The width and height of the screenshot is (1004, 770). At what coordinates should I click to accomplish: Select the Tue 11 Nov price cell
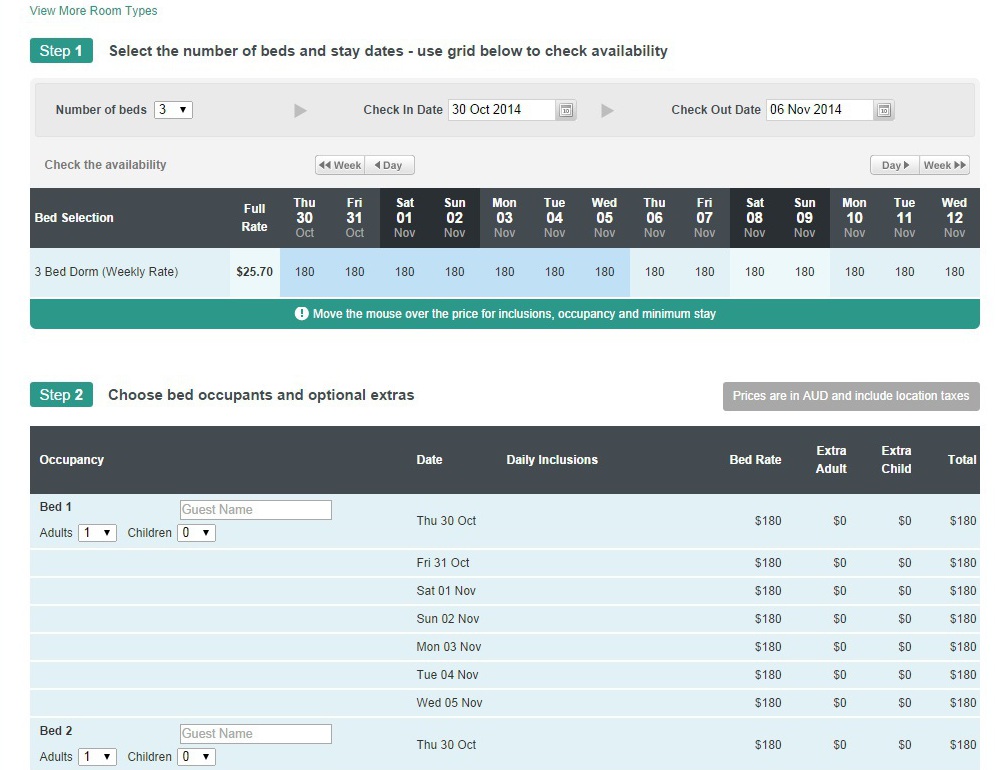tap(904, 272)
